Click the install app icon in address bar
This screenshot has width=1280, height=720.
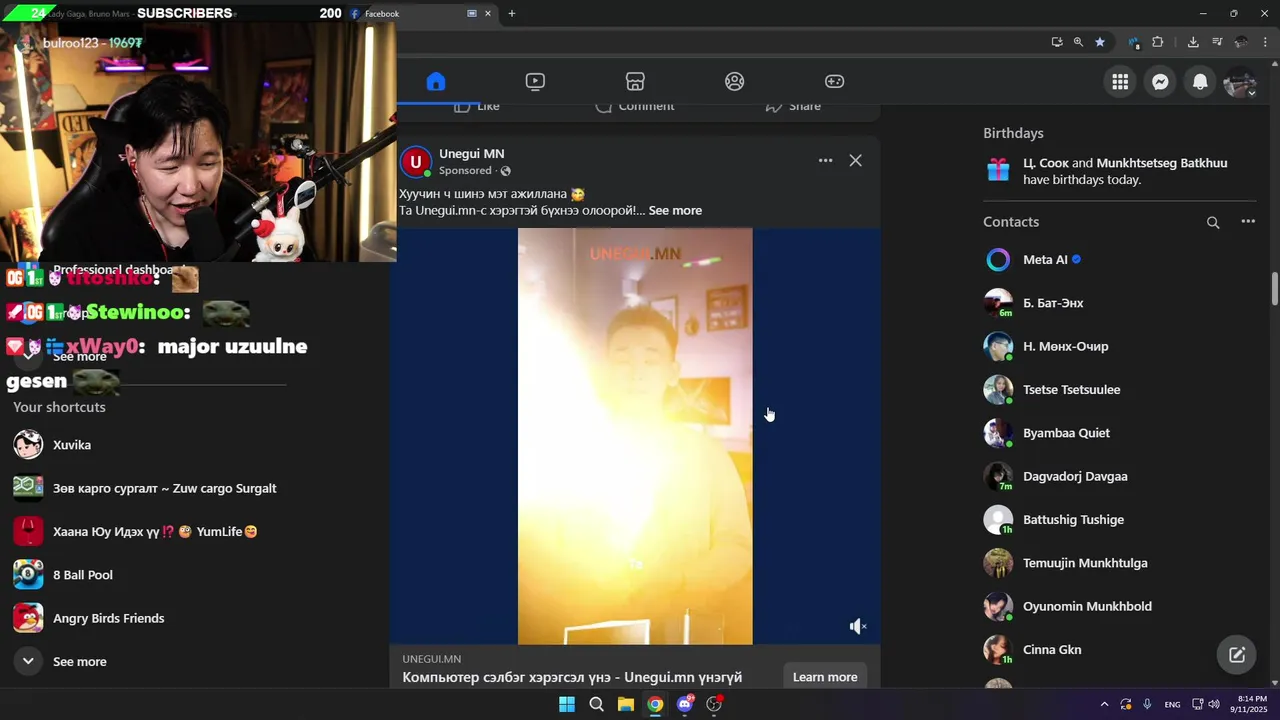(1057, 42)
